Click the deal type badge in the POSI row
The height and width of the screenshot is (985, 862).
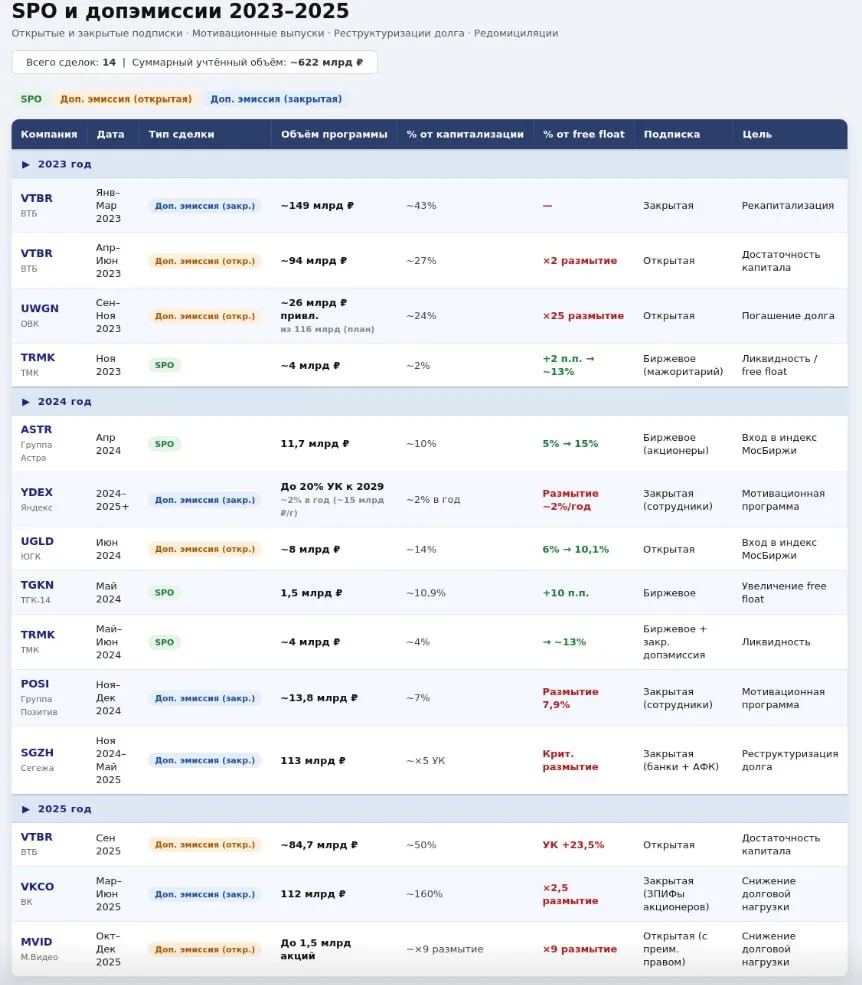click(205, 698)
